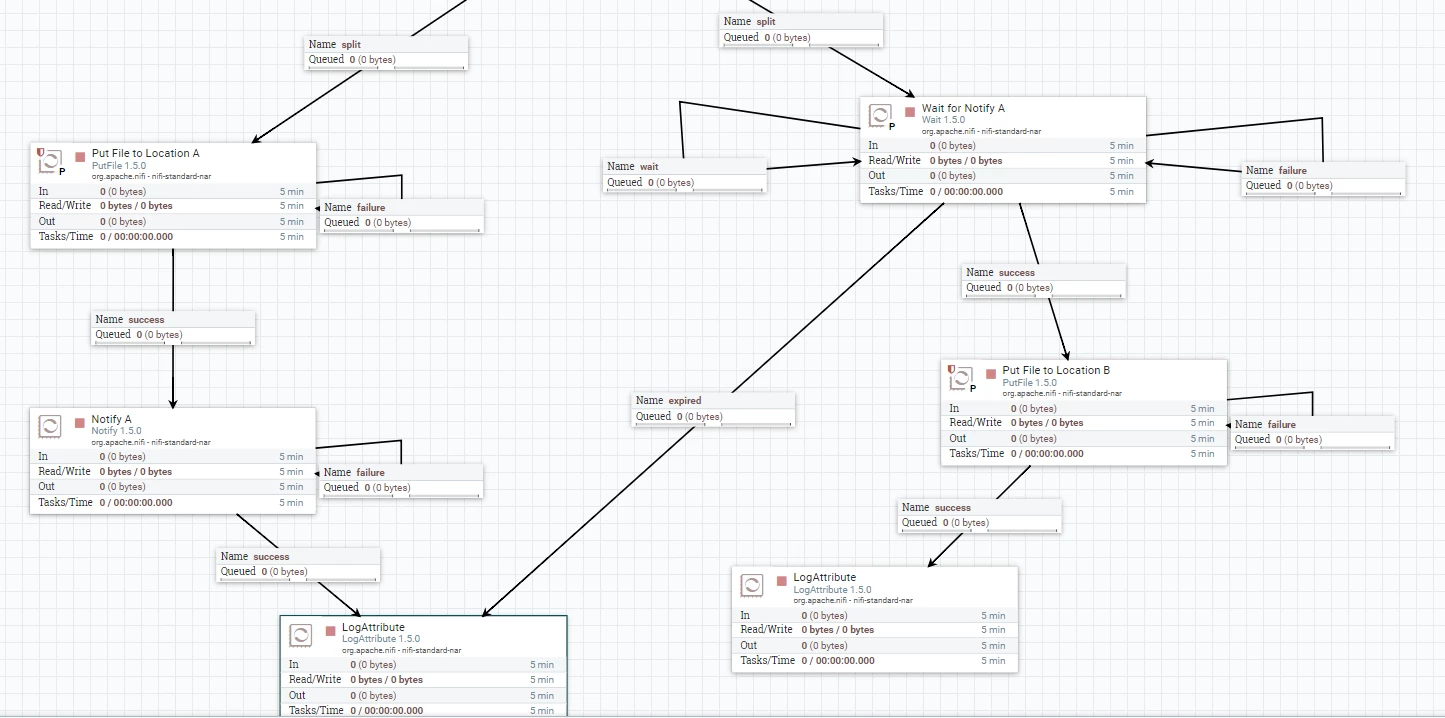Select the failure connection label of Put File to Location A
Screen dimensions: 1445x718
pyautogui.click(x=402, y=215)
